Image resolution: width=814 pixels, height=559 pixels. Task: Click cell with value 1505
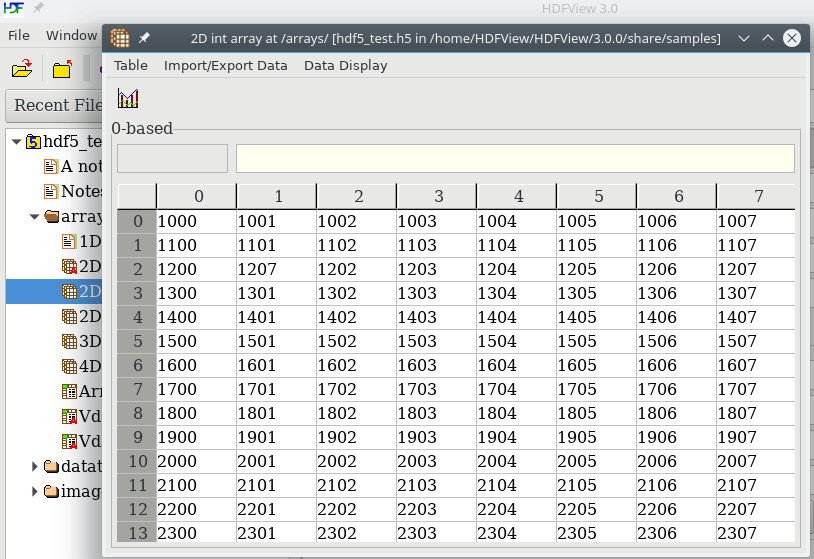coord(596,342)
